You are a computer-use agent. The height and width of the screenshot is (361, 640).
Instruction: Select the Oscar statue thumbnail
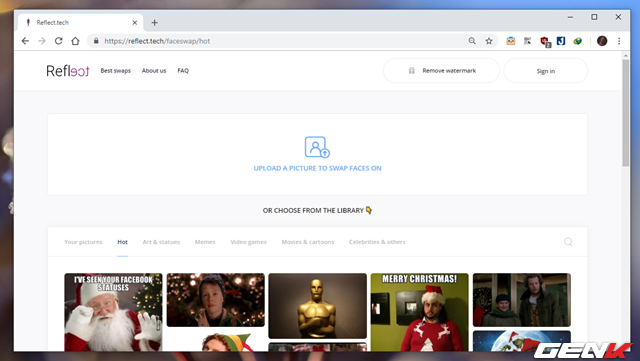(318, 306)
